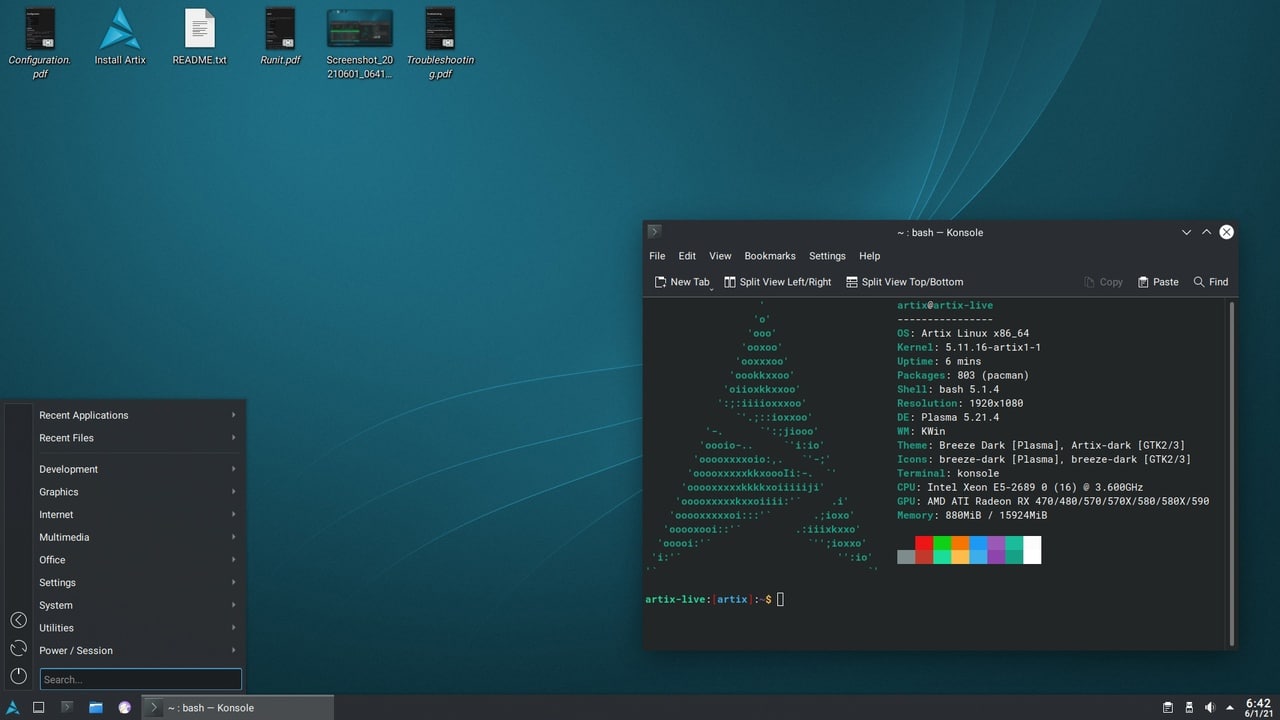Click the Paste toolbar button
The image size is (1280, 720).
(x=1158, y=282)
